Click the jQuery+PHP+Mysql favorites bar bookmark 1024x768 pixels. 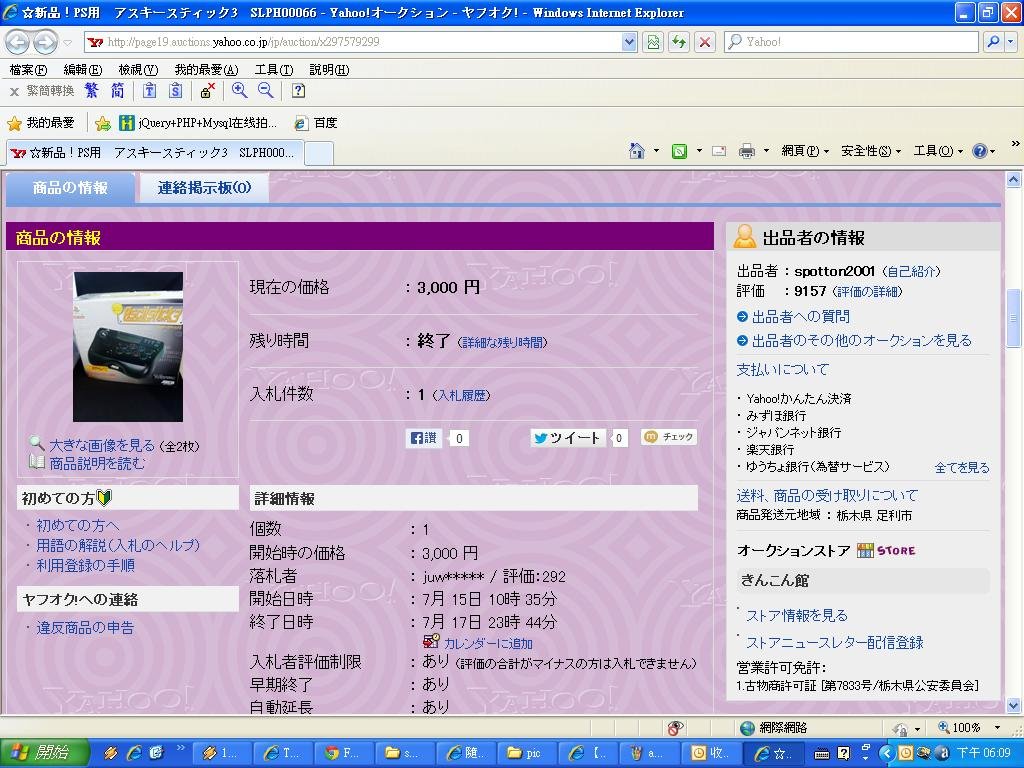(199, 123)
